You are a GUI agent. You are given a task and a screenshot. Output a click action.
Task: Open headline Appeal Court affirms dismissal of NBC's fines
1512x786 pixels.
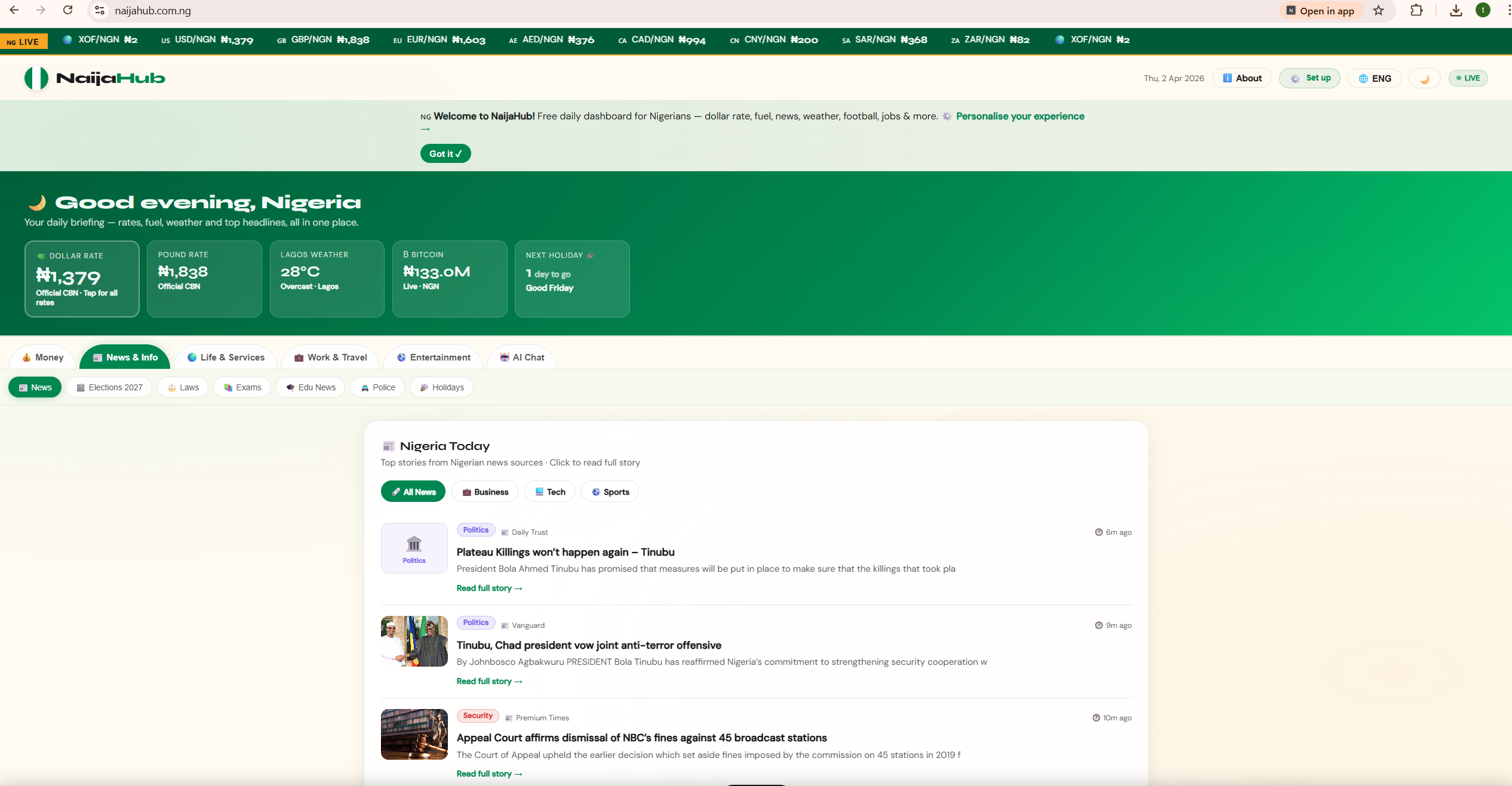[x=642, y=738]
